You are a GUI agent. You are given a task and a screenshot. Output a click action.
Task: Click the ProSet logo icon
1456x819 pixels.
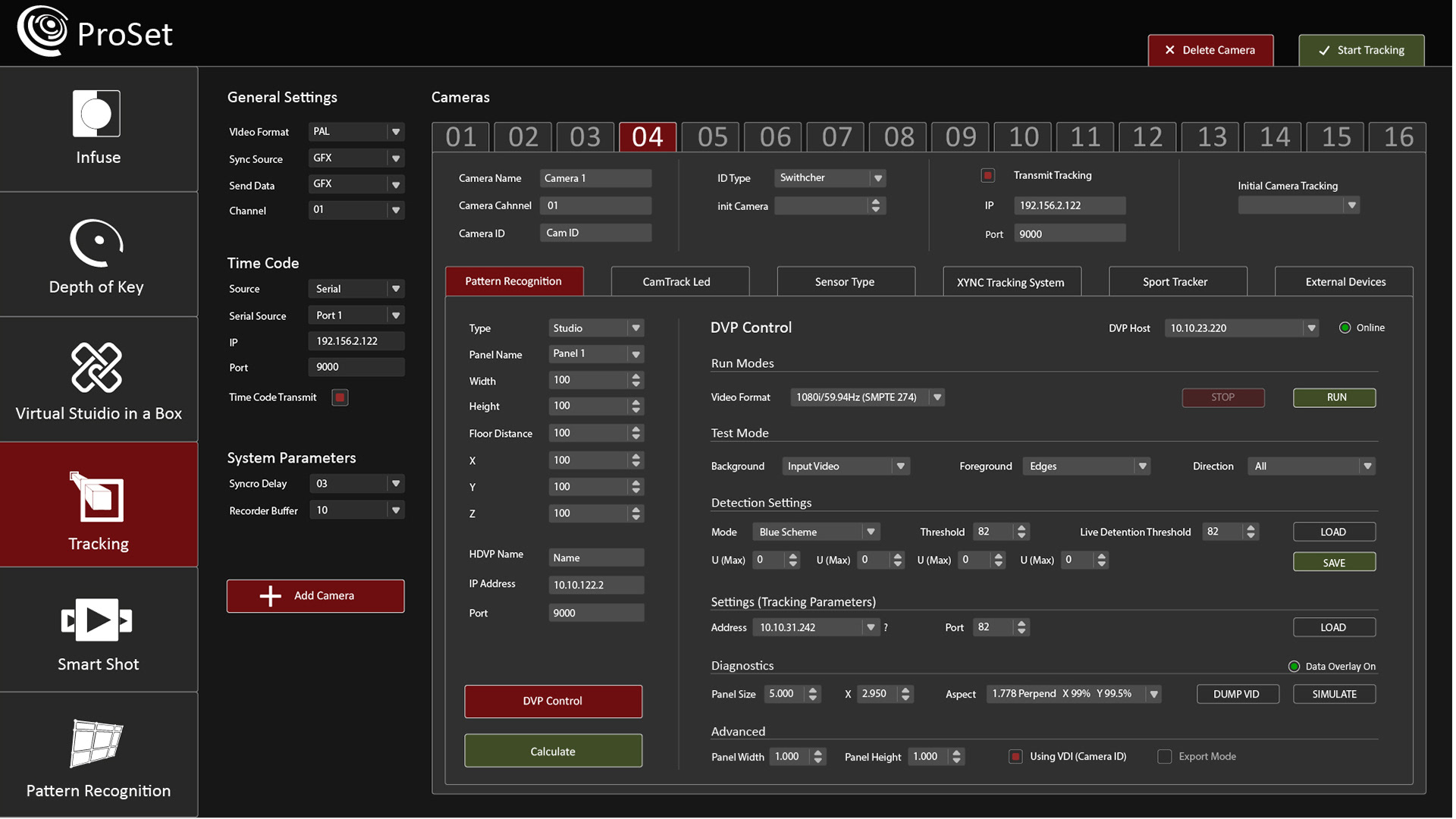(x=42, y=30)
